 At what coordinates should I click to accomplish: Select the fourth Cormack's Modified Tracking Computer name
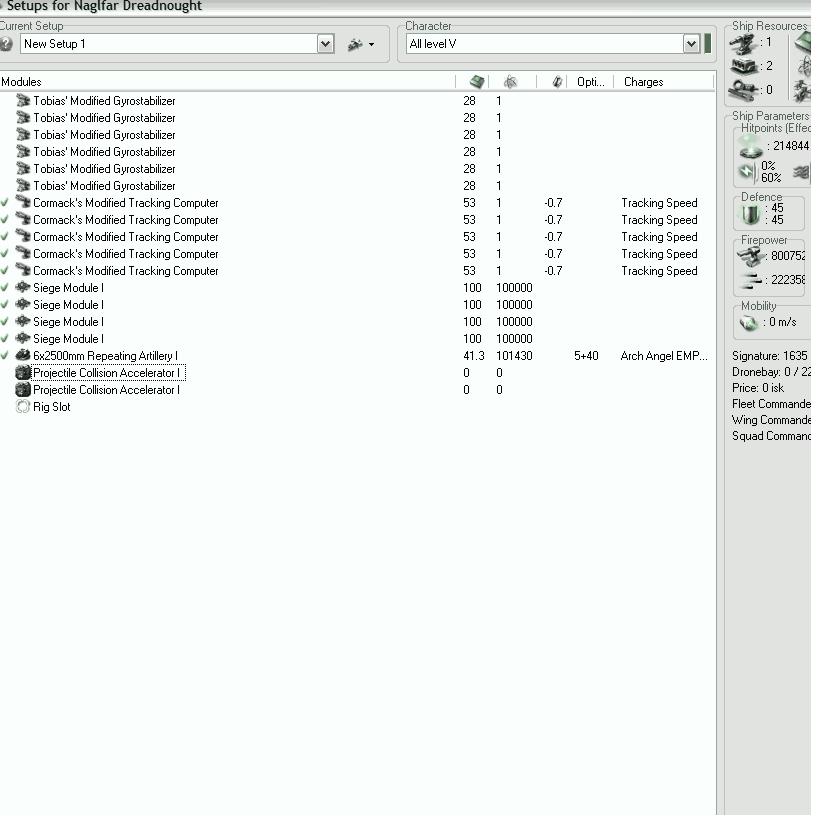click(x=126, y=254)
